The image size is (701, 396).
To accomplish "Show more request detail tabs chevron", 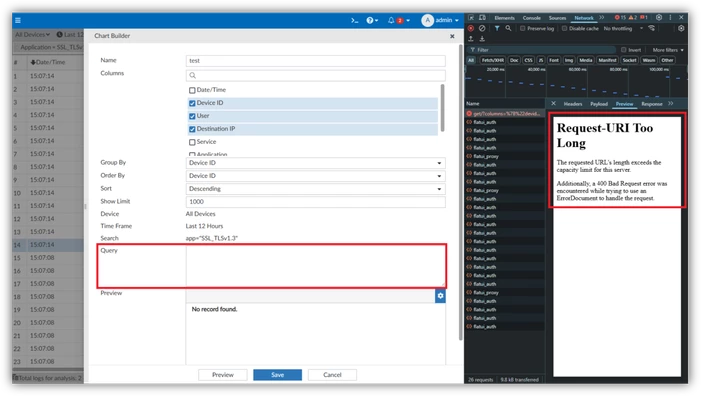I will [671, 103].
